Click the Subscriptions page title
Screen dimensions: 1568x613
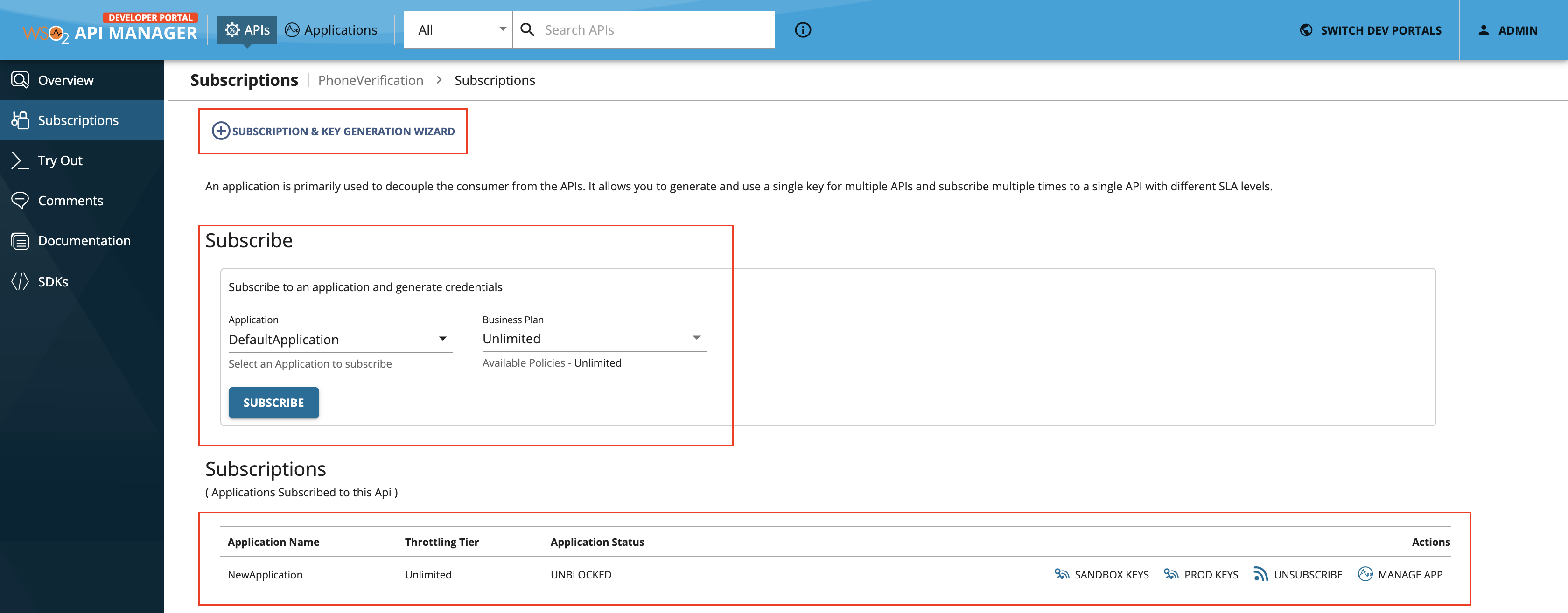point(244,80)
